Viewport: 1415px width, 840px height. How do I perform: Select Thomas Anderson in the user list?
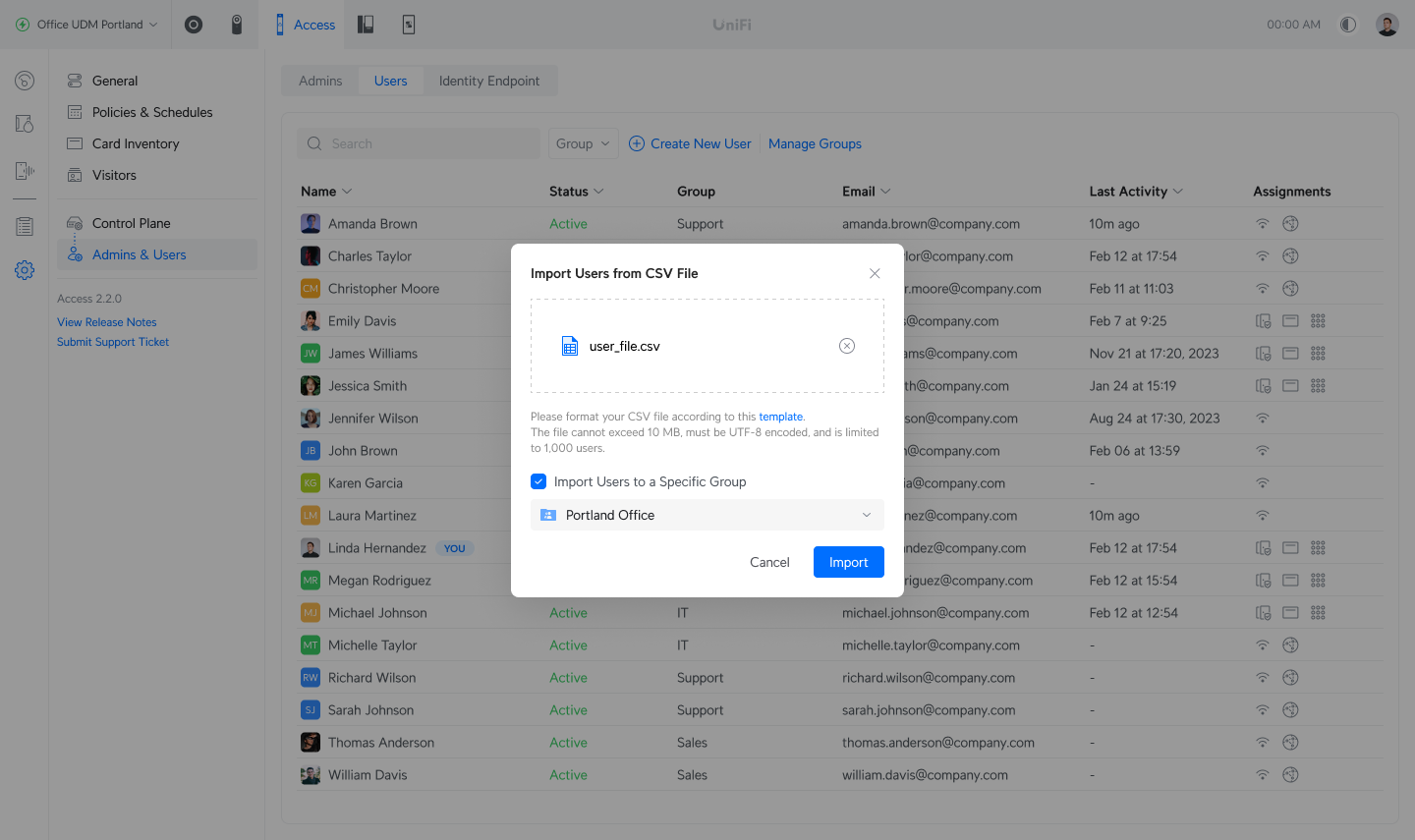pyautogui.click(x=381, y=743)
